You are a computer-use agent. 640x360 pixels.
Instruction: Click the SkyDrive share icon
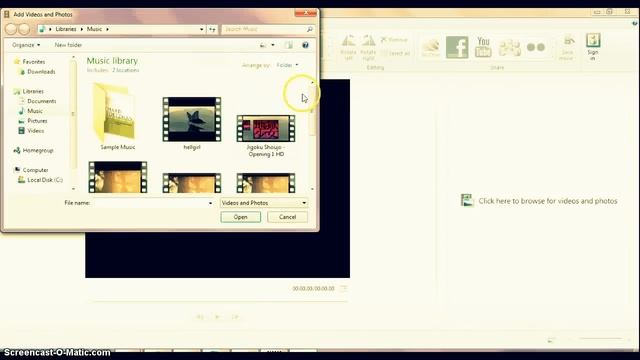pos(431,48)
